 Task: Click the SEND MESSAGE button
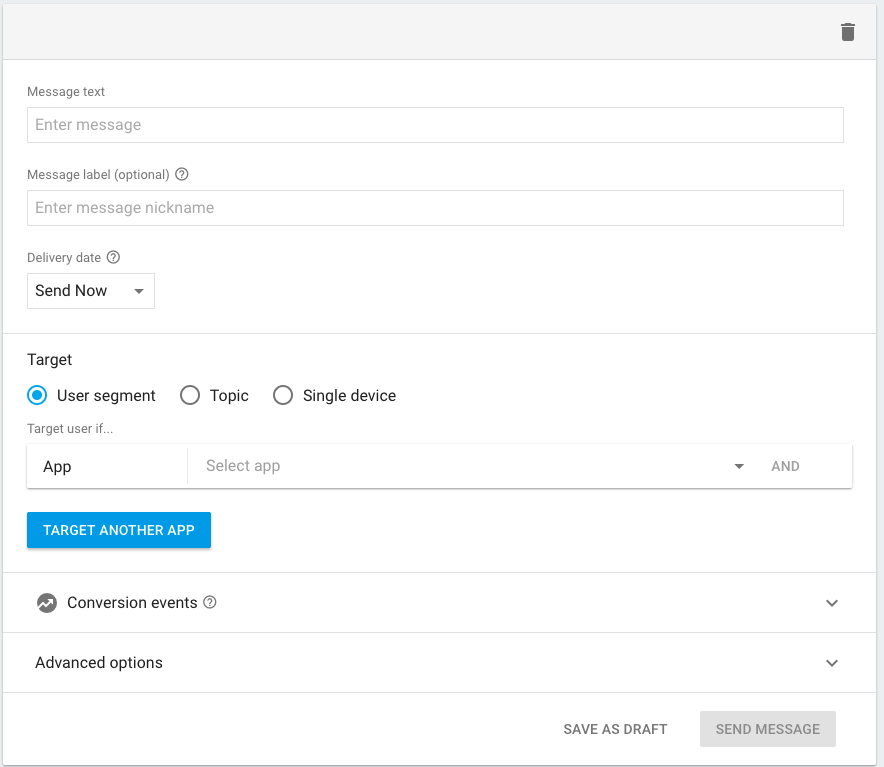pyautogui.click(x=768, y=729)
